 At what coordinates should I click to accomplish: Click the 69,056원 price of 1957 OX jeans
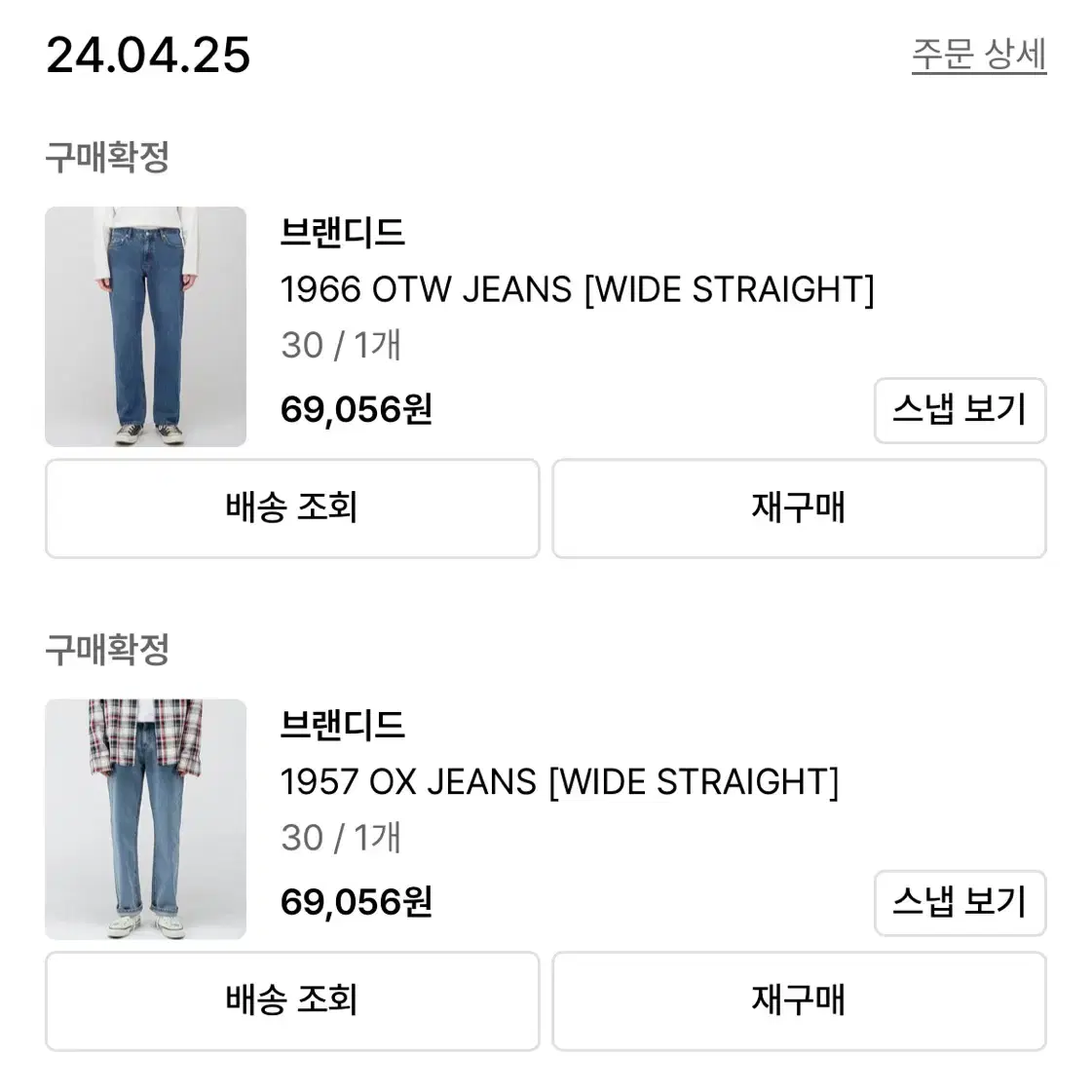coord(357,902)
